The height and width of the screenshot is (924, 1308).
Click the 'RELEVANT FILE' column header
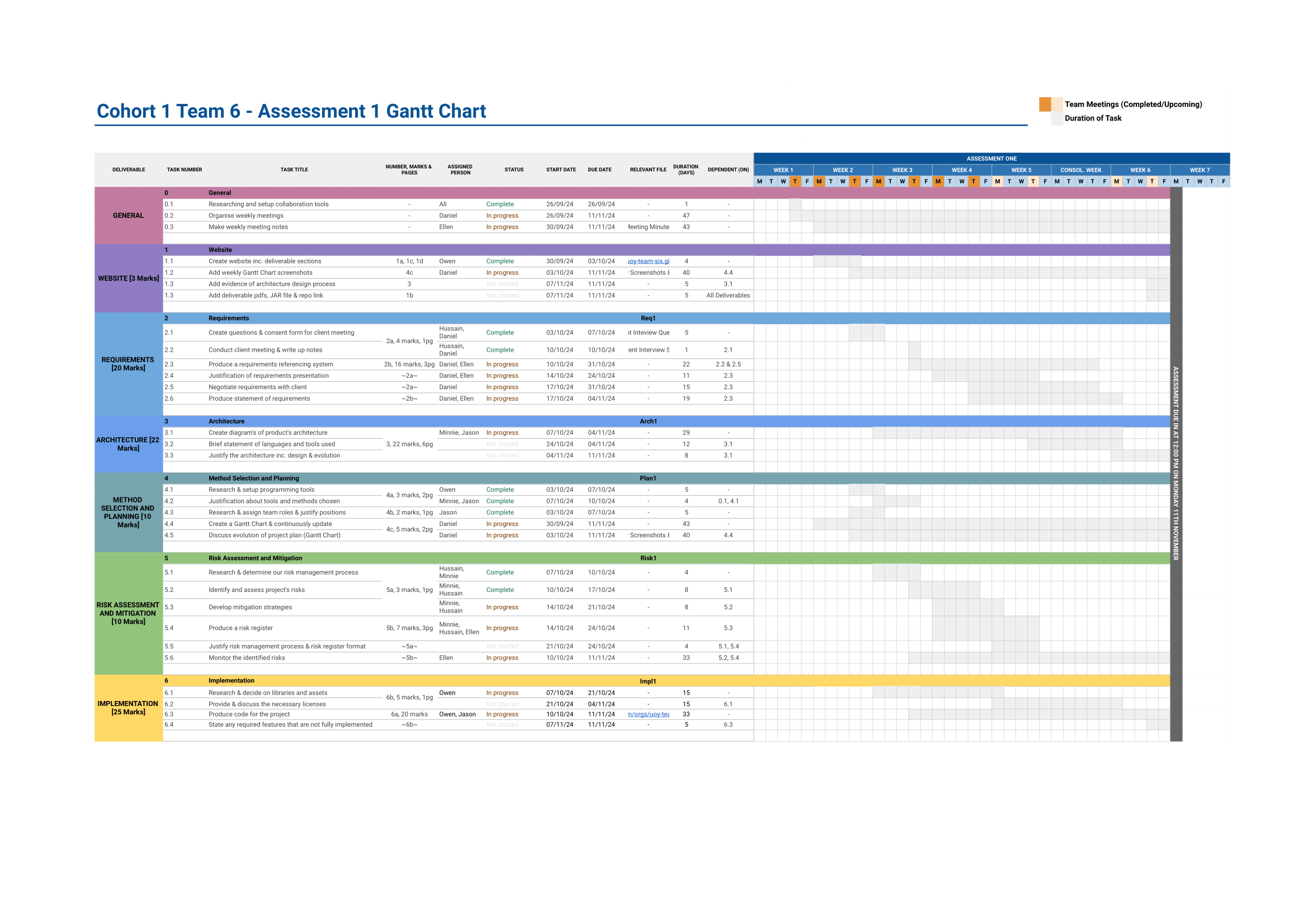coord(648,170)
